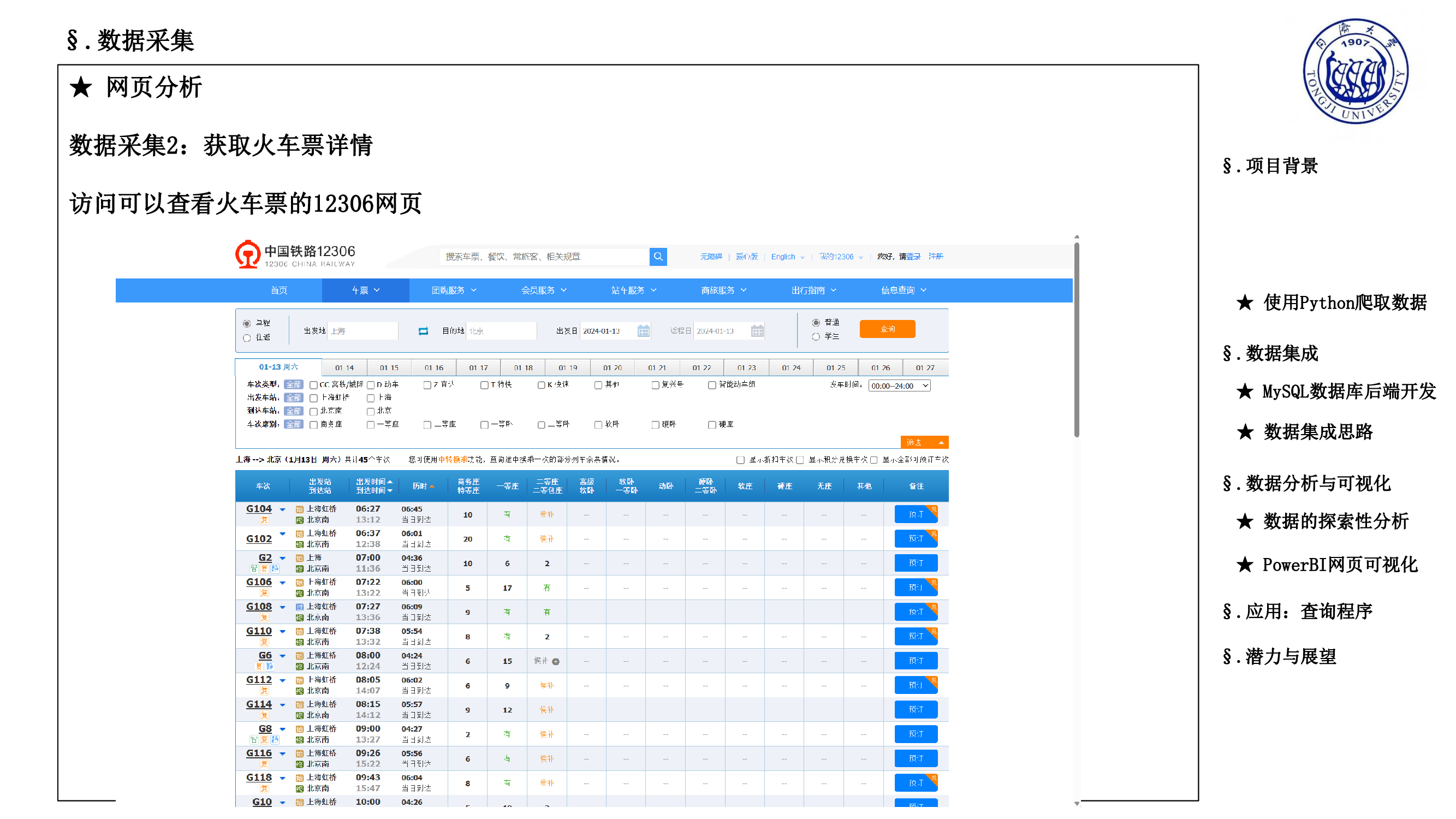Click the orange query button
The image size is (1456, 819).
point(887,329)
